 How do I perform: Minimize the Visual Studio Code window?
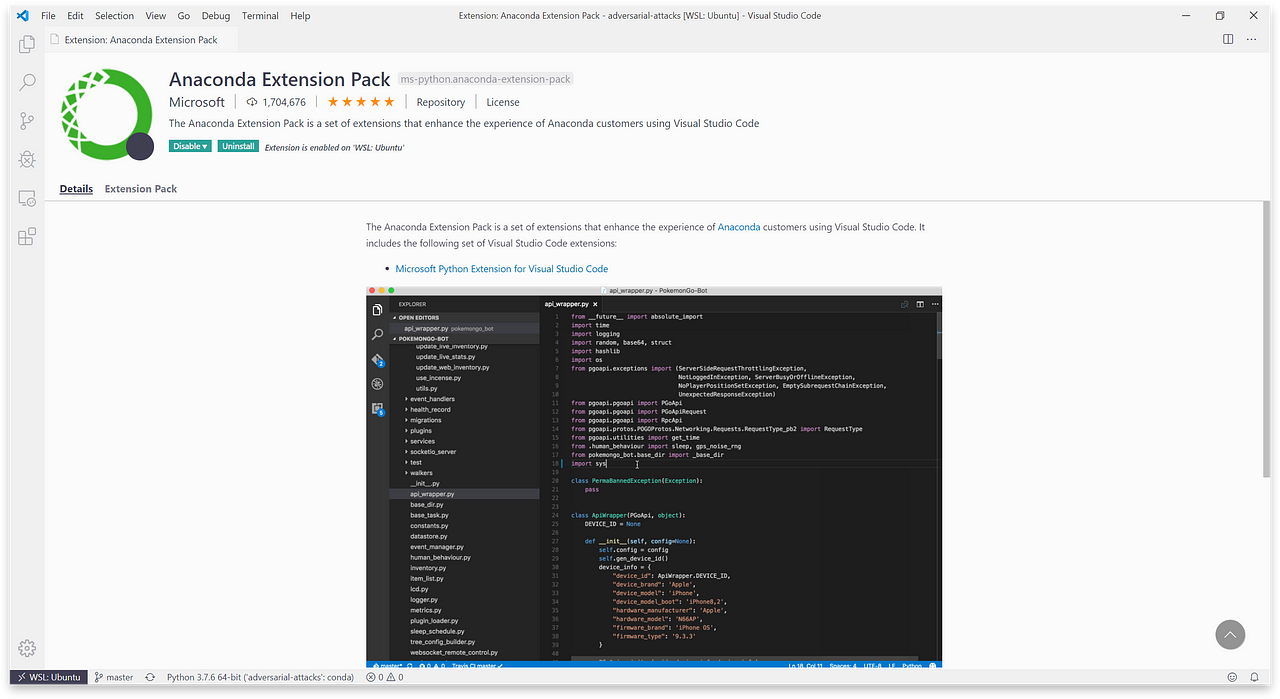click(x=1185, y=16)
